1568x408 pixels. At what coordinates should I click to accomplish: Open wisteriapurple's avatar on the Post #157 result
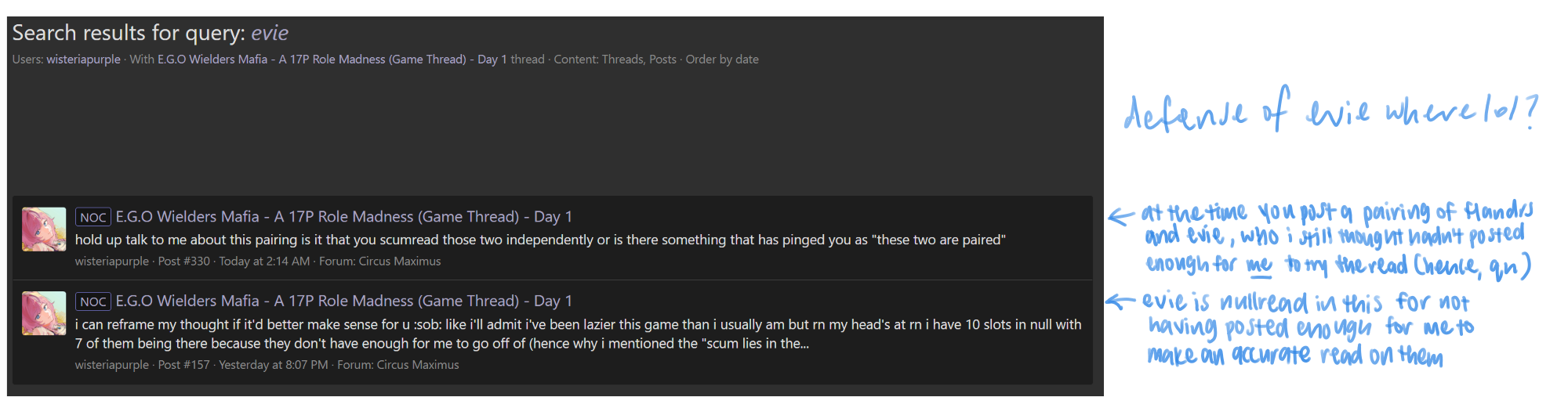click(44, 313)
